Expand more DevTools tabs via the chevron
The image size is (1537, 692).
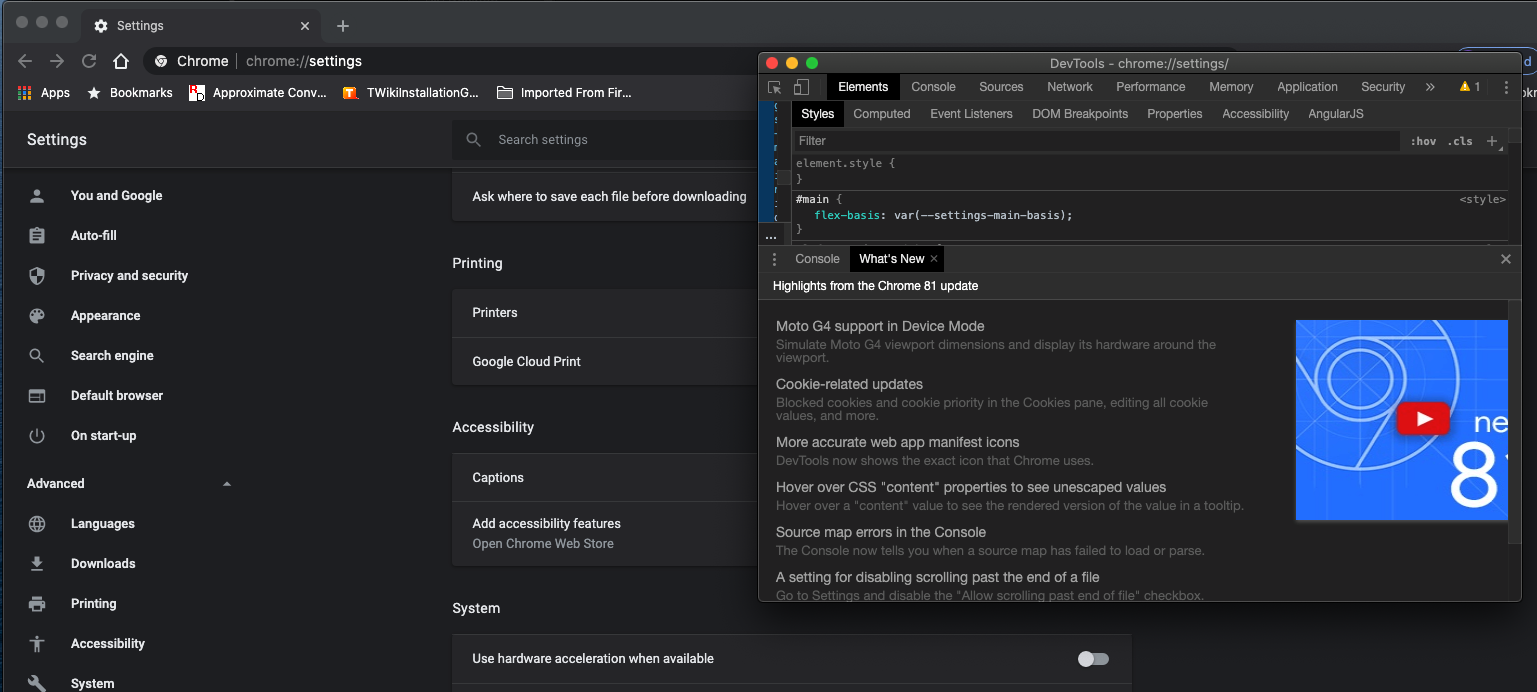tap(1430, 87)
